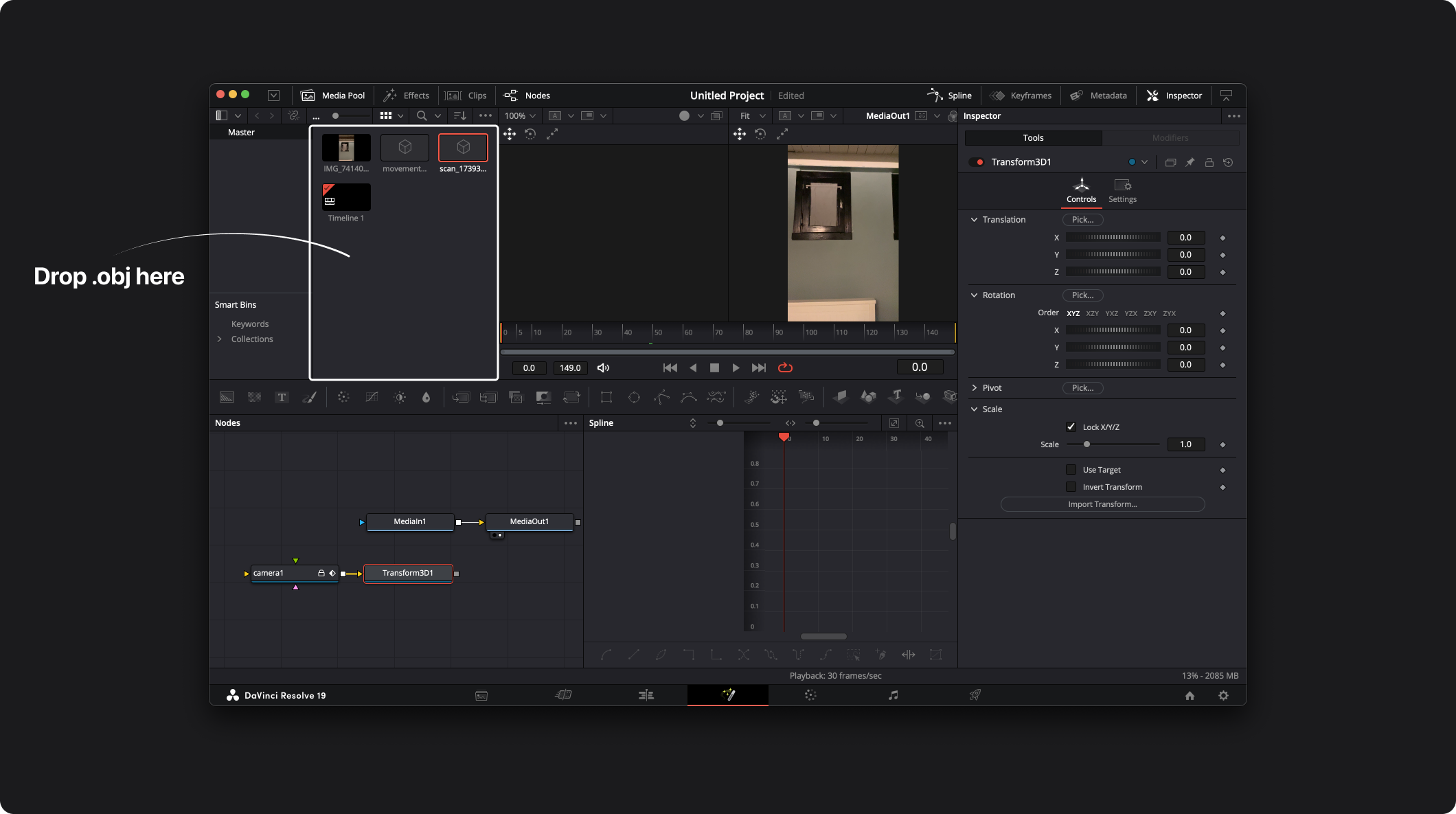Open the Fusion page icon
This screenshot has width=1456, height=814.
728,695
